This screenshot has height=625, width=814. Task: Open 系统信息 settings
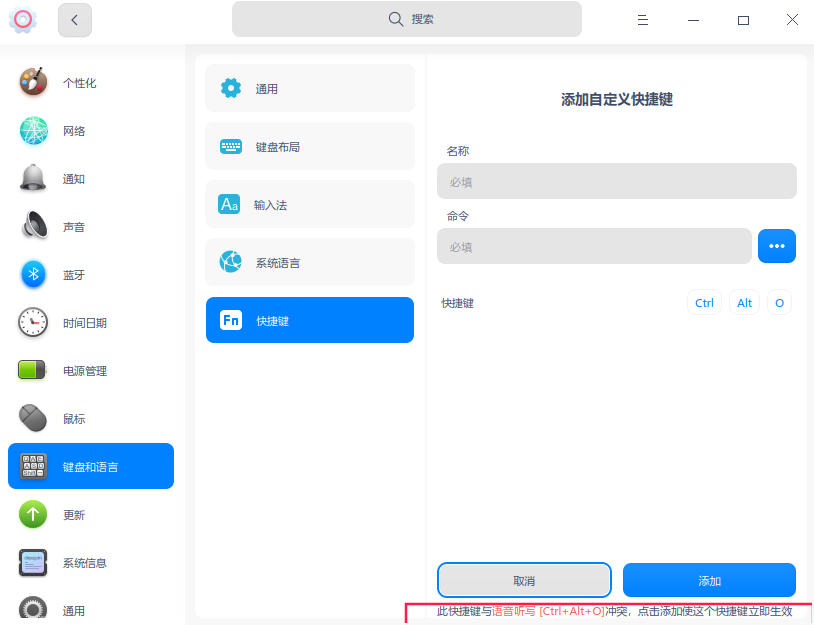coord(91,563)
